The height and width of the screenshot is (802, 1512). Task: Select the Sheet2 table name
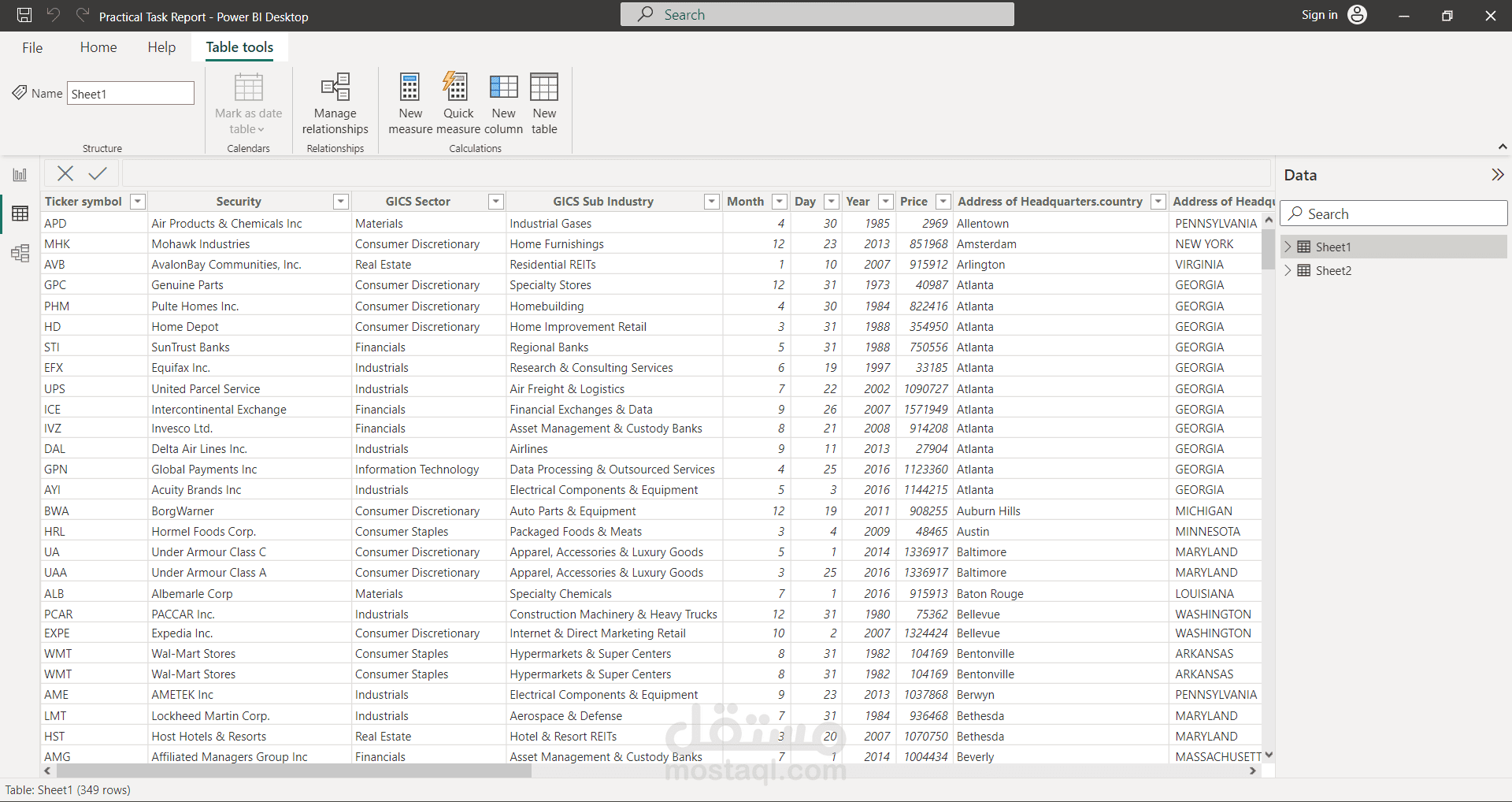point(1333,270)
